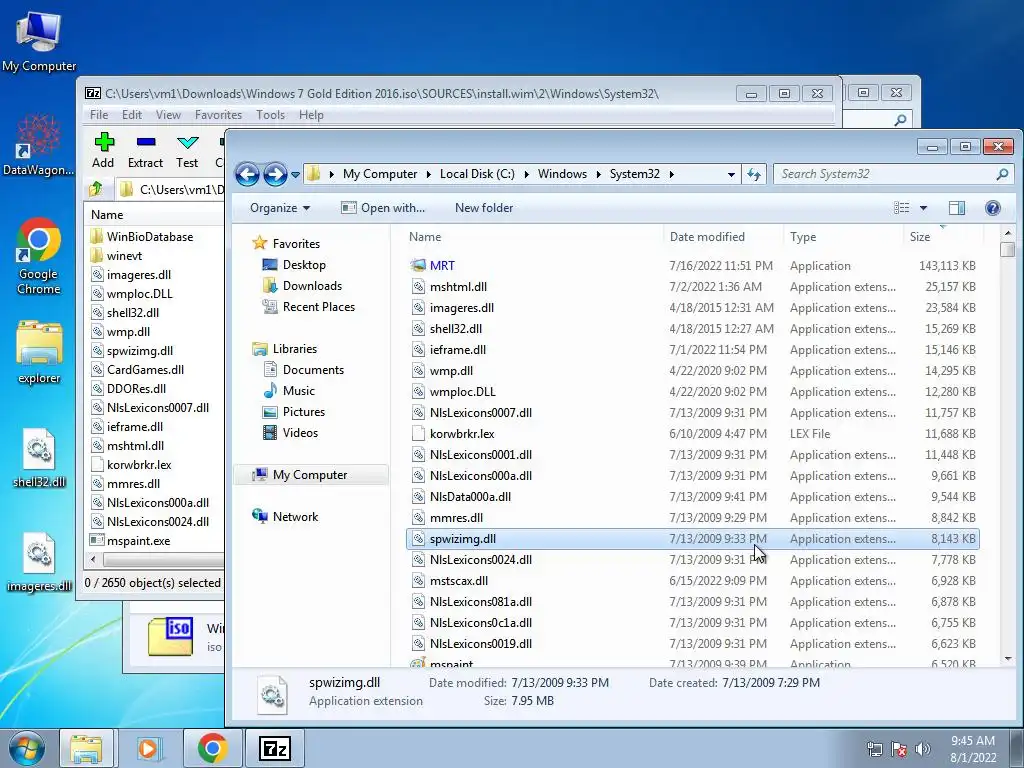Image resolution: width=1024 pixels, height=768 pixels.
Task: Open DataWagon desktop shortcut
Action: [39, 144]
